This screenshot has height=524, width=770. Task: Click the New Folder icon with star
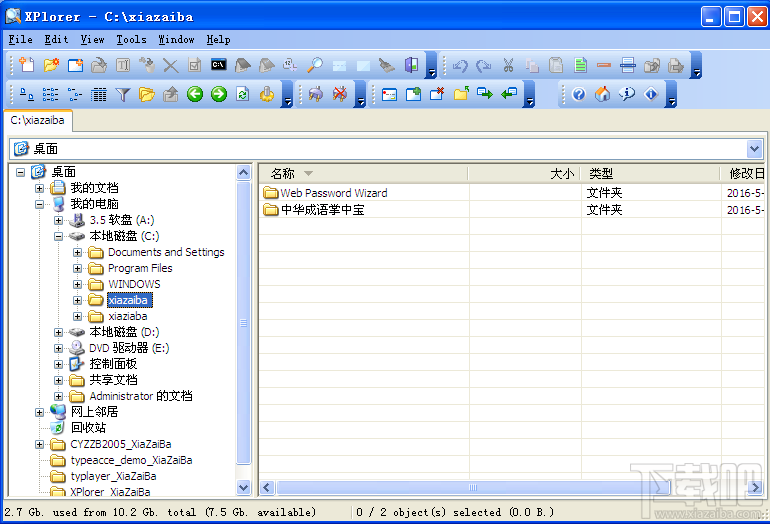click(x=51, y=65)
